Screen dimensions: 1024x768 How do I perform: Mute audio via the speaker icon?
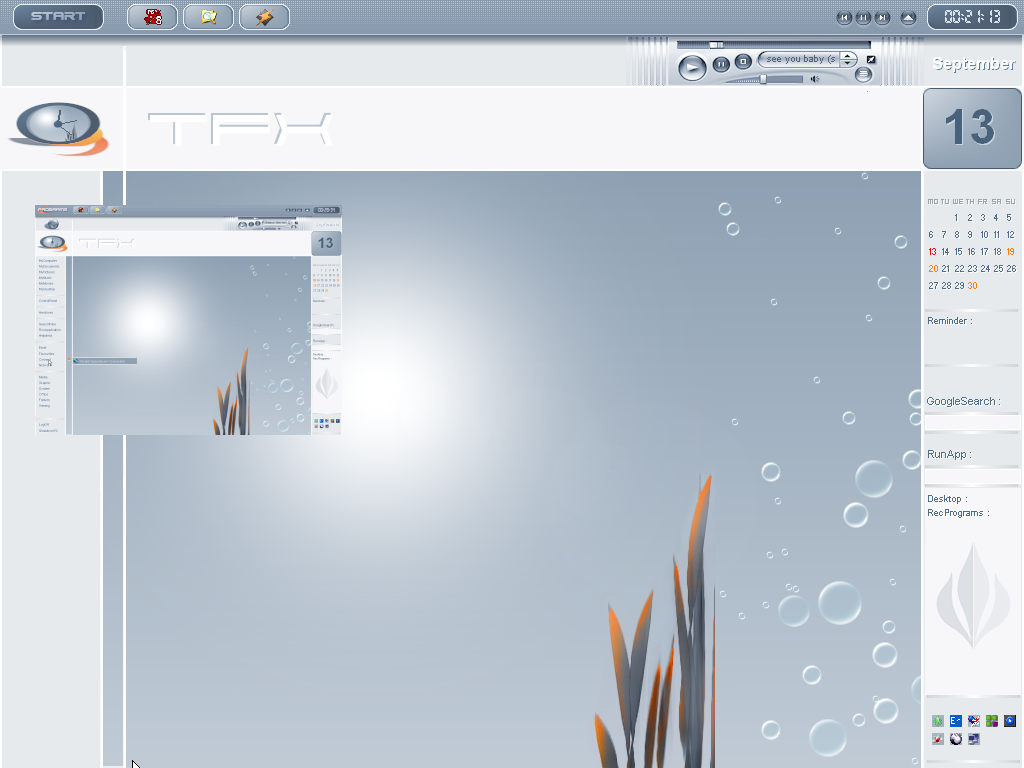click(x=815, y=79)
